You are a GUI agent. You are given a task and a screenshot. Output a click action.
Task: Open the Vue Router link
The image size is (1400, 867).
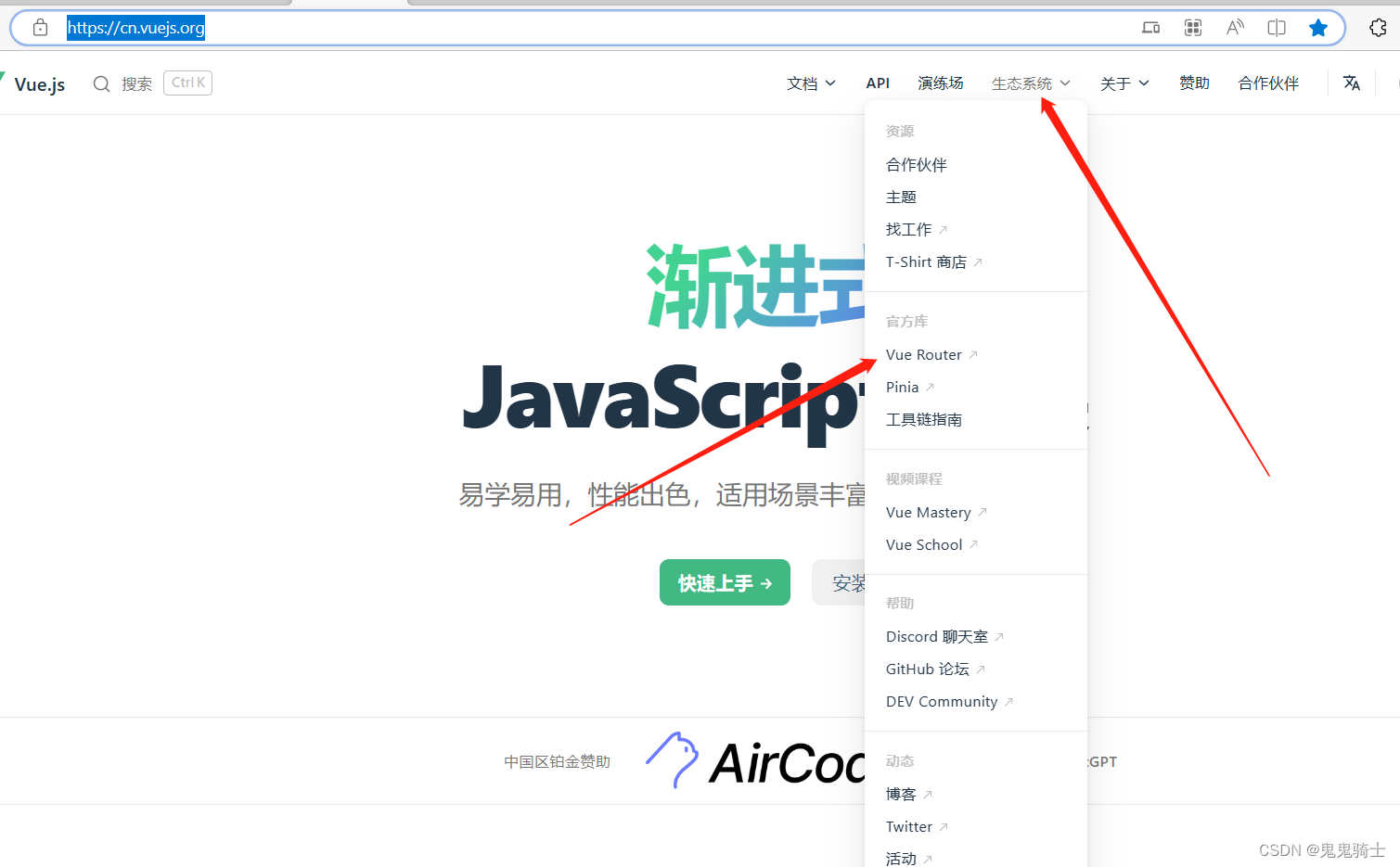point(924,354)
